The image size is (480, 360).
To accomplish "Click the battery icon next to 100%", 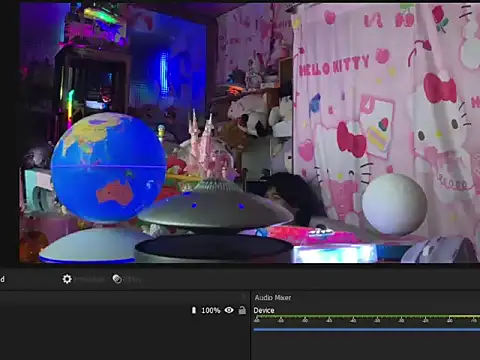I will [x=194, y=310].
